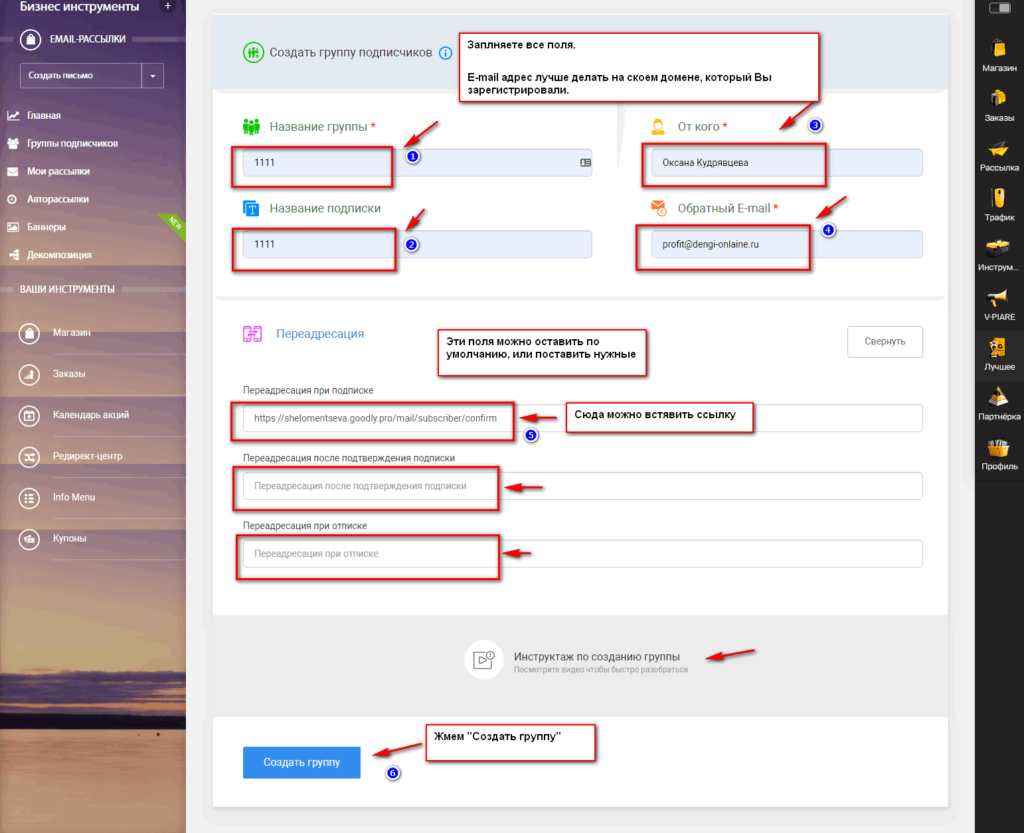Open Магазин under Ваши инструменты
The height and width of the screenshot is (833, 1024).
click(x=71, y=333)
